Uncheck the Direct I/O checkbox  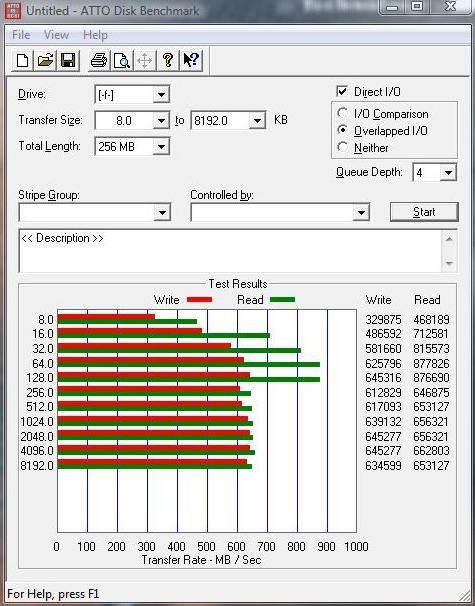click(x=342, y=92)
